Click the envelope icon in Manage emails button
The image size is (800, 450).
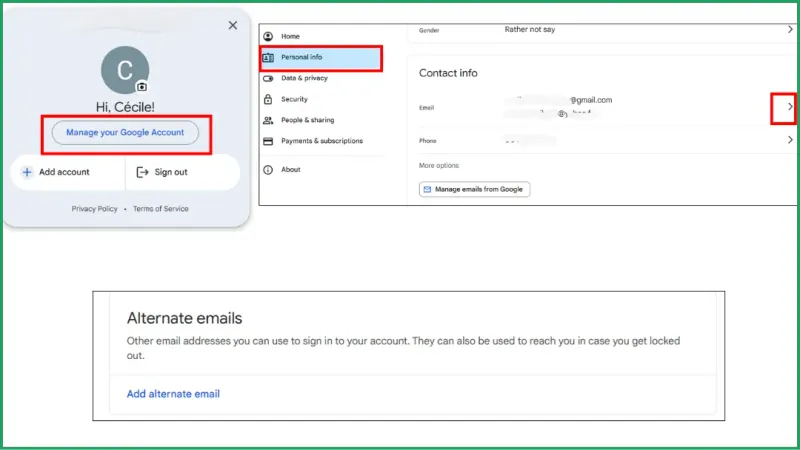point(428,189)
